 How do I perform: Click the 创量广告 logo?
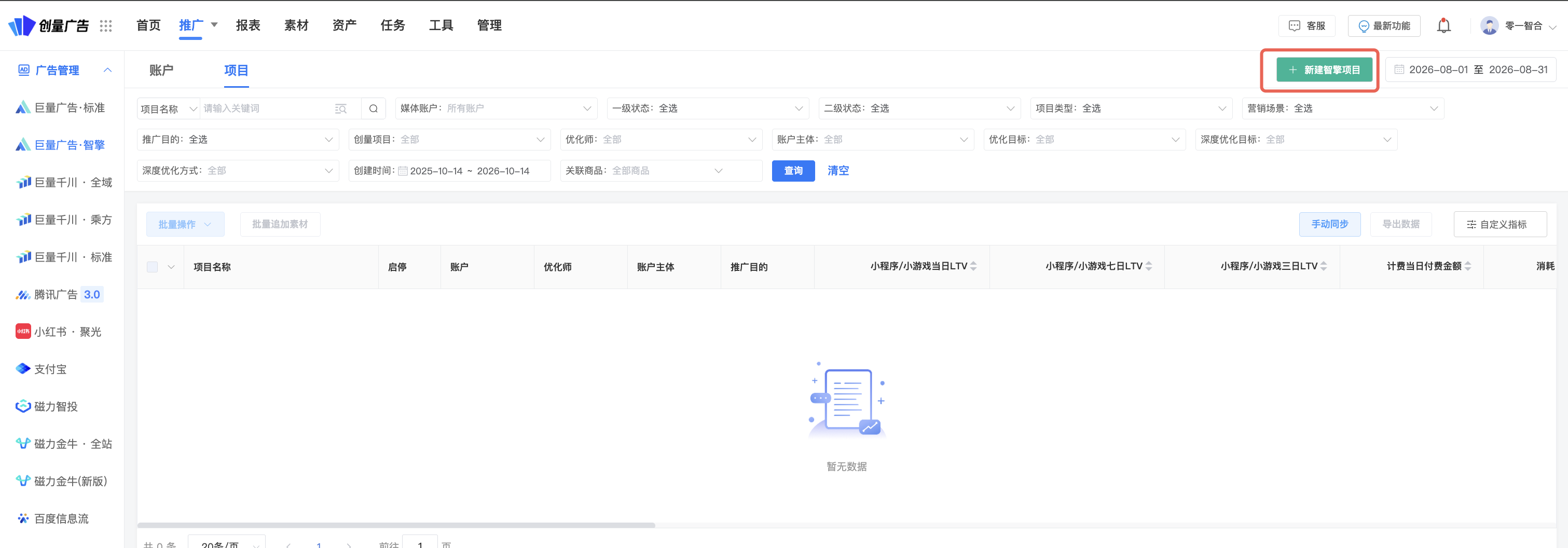pyautogui.click(x=49, y=25)
